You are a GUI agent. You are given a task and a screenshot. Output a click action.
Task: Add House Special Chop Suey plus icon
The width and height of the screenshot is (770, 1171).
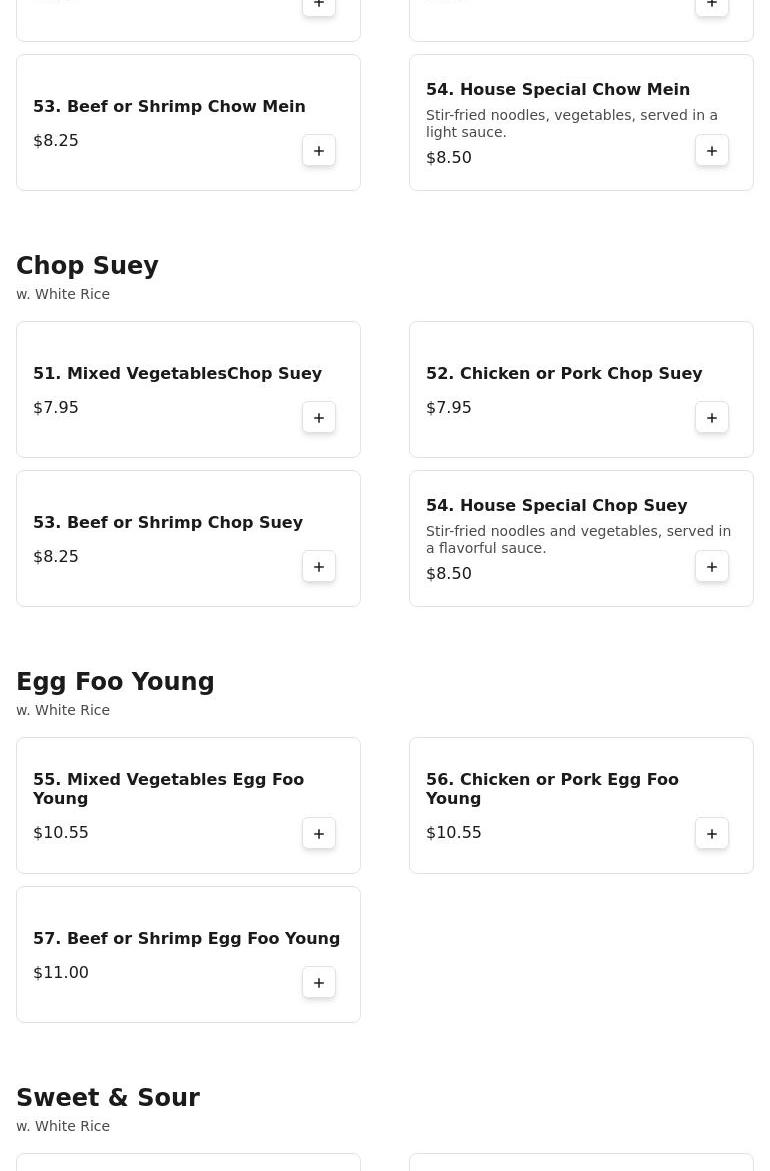coord(712,567)
